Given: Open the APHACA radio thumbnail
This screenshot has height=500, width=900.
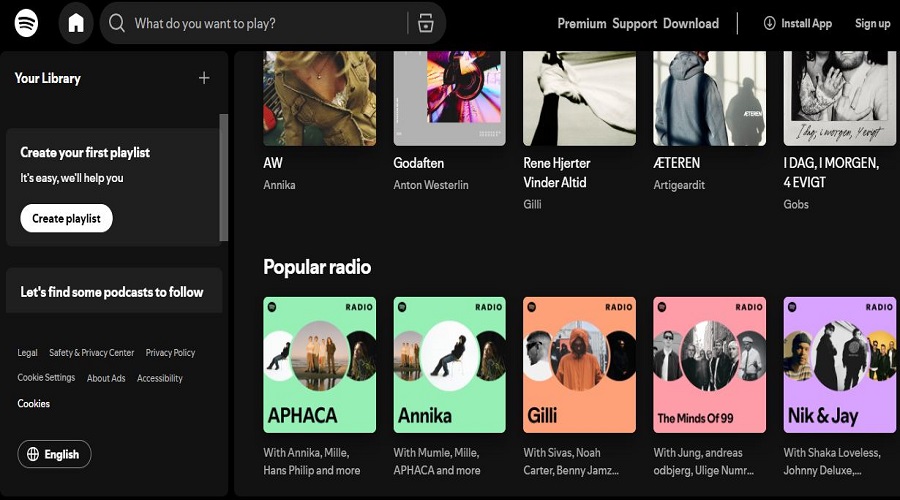Looking at the screenshot, I should click(319, 364).
